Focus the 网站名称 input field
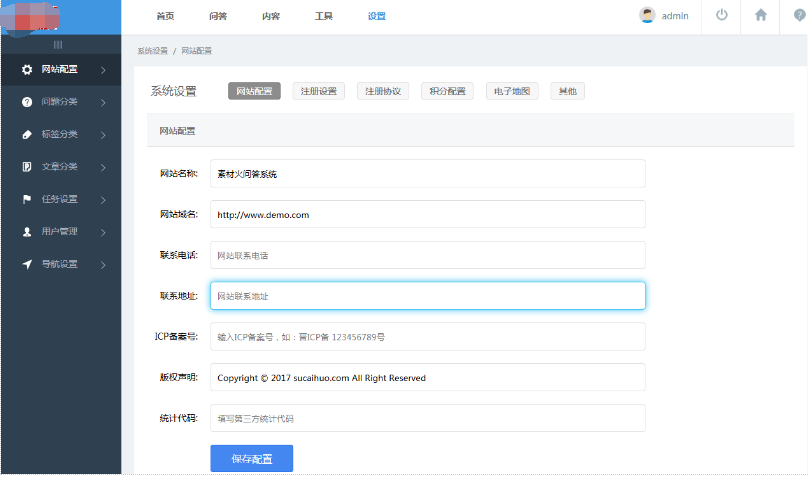The image size is (808, 478). tap(428, 174)
